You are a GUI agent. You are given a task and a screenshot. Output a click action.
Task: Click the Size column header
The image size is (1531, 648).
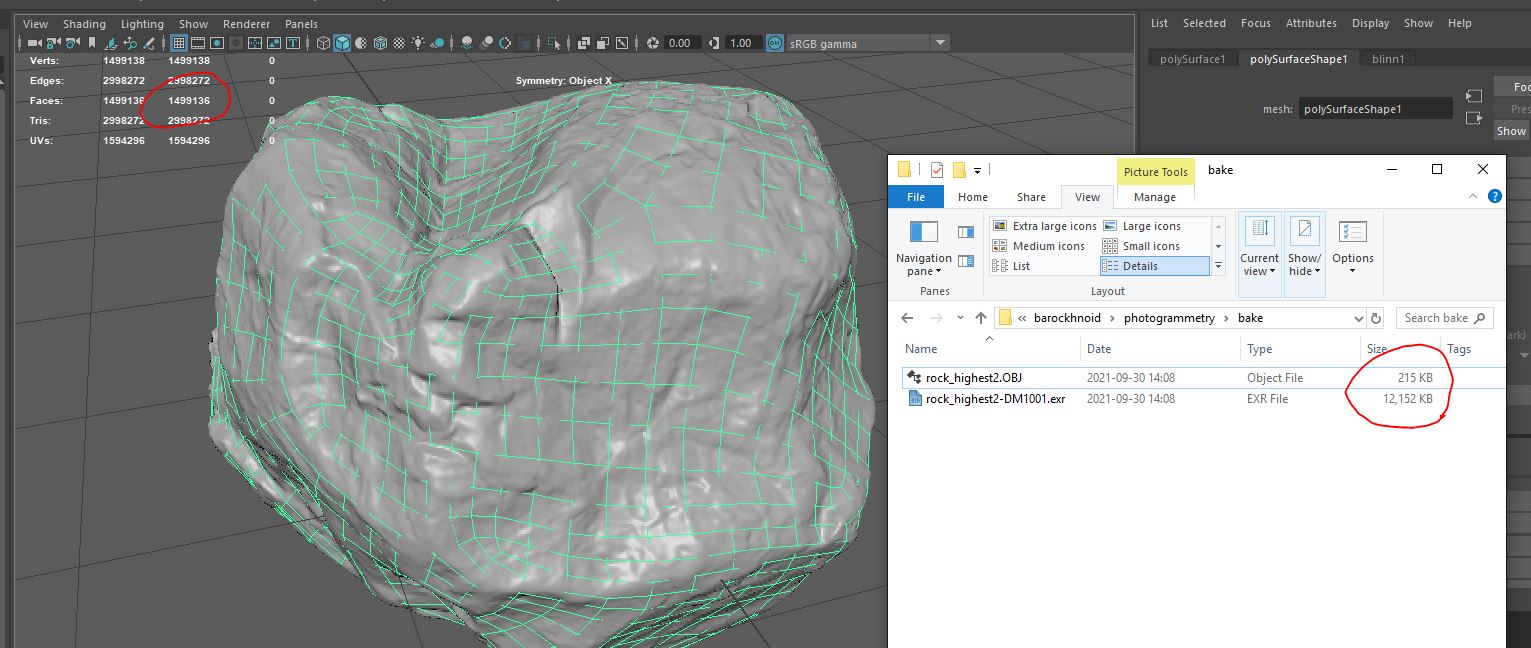(x=1377, y=349)
